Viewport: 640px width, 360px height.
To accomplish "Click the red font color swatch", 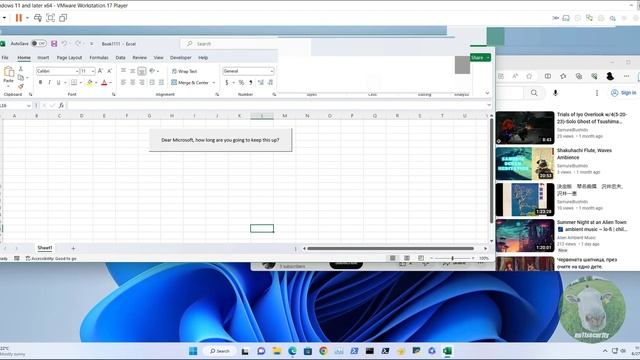I will point(104,83).
